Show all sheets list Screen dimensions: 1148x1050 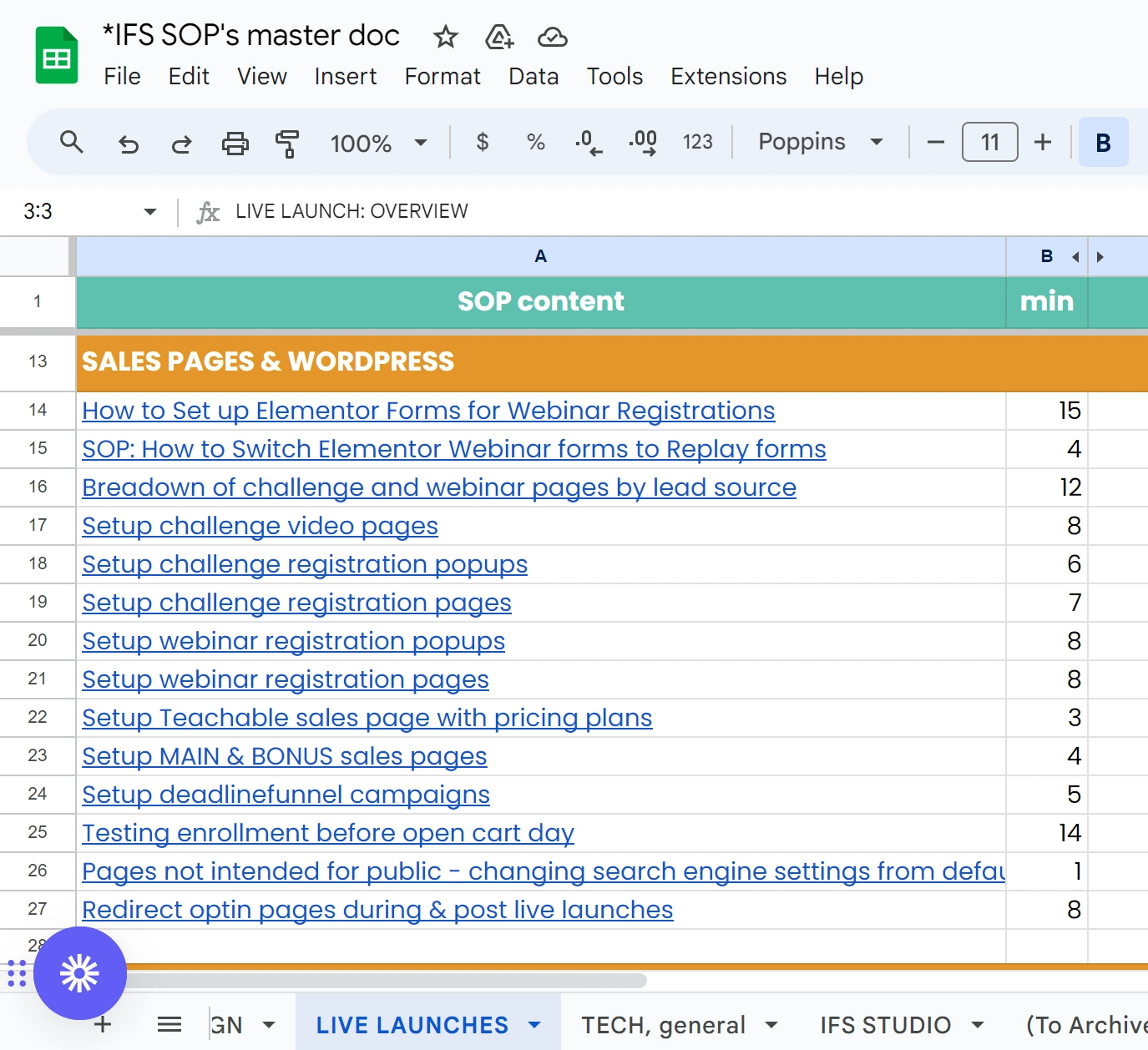pos(169,1024)
